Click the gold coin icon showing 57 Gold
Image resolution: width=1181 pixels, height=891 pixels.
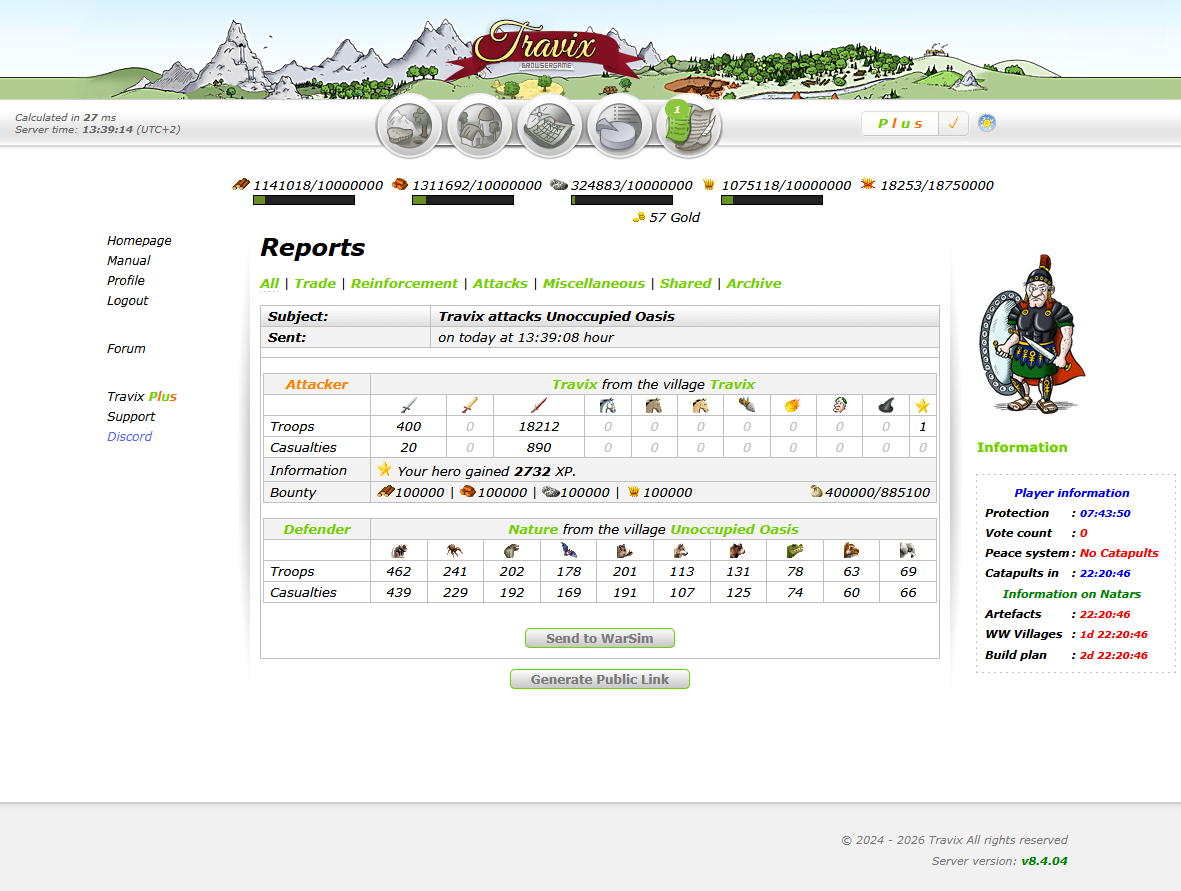click(639, 216)
